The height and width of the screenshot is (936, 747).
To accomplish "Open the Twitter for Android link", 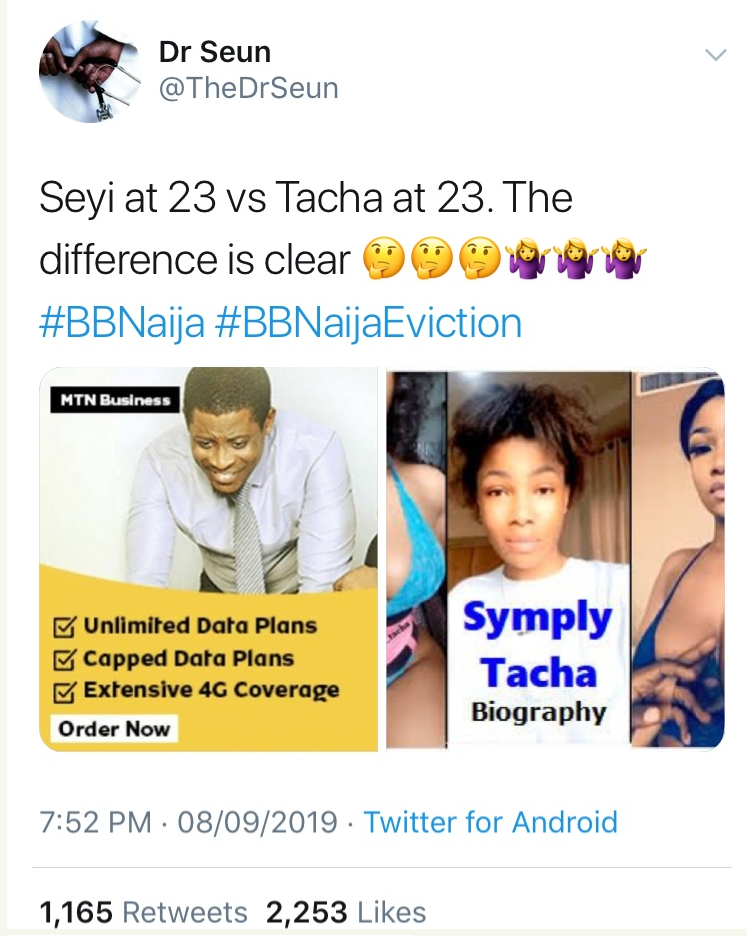I will (490, 822).
